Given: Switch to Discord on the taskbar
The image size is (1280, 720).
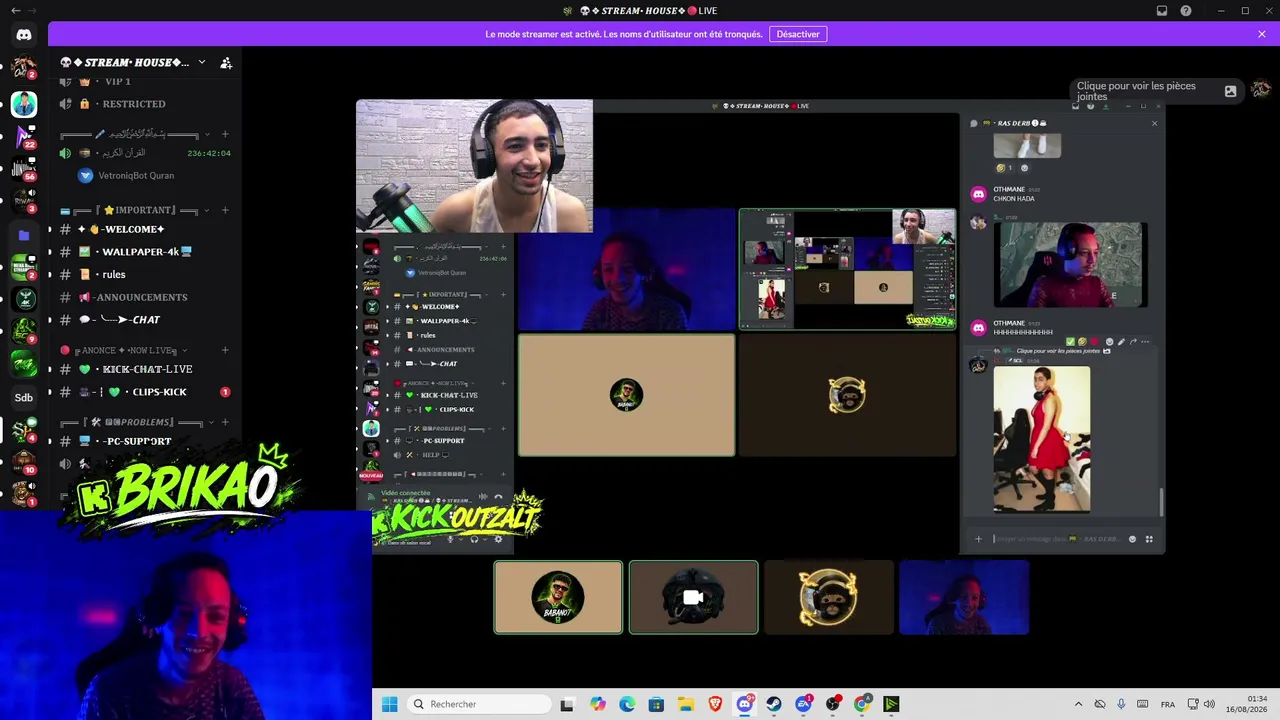Looking at the screenshot, I should 744,704.
